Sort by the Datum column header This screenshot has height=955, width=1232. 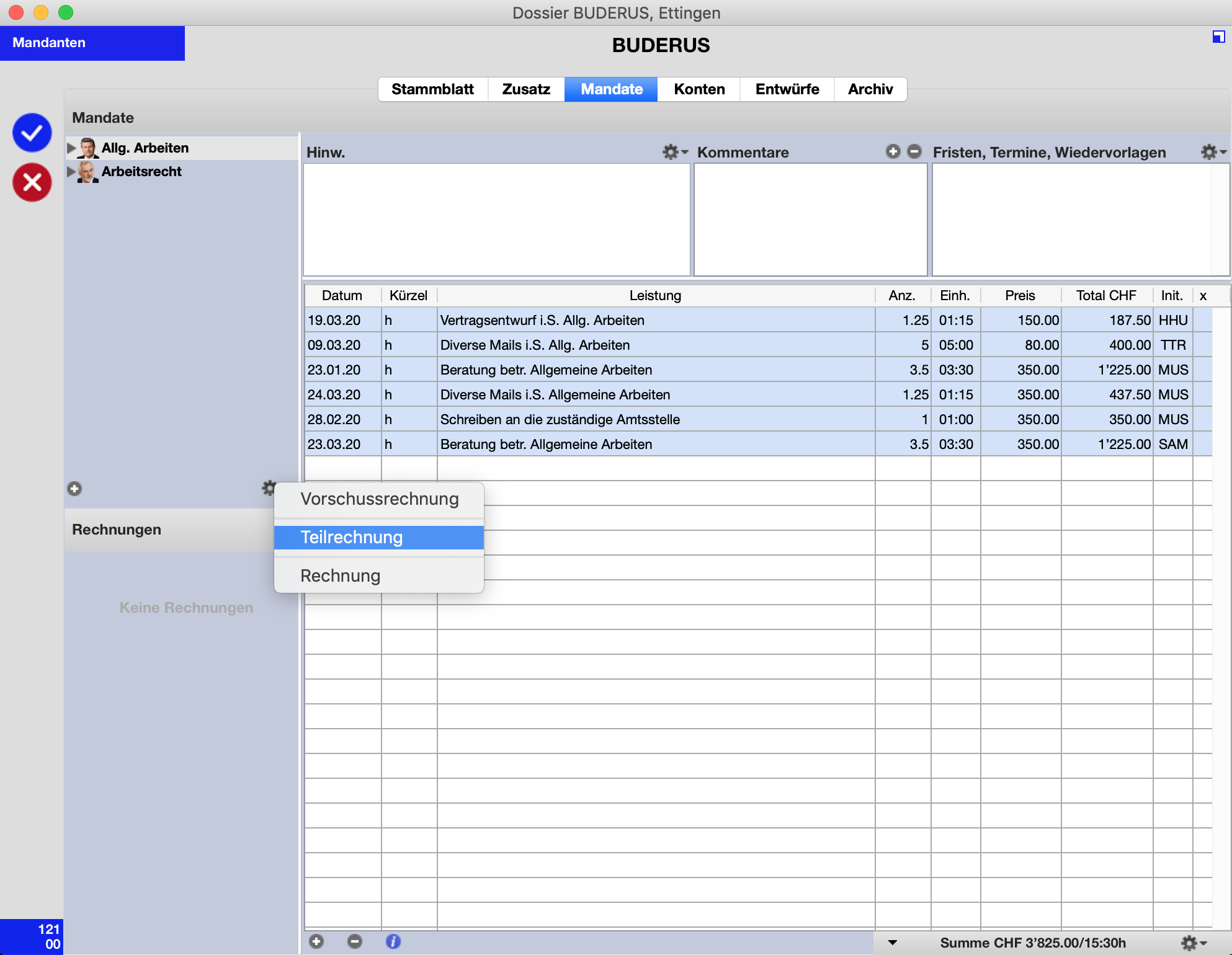coord(342,296)
